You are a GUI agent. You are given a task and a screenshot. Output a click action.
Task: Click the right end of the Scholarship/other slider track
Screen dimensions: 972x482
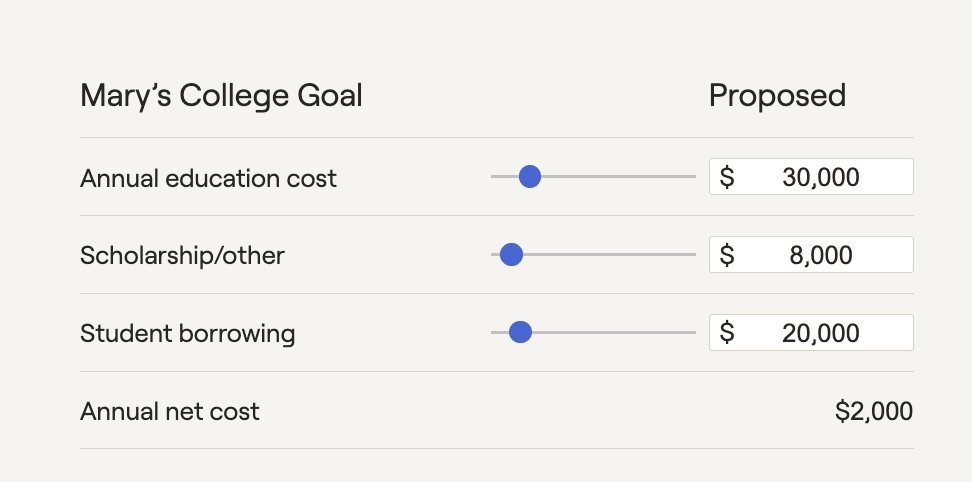click(692, 255)
